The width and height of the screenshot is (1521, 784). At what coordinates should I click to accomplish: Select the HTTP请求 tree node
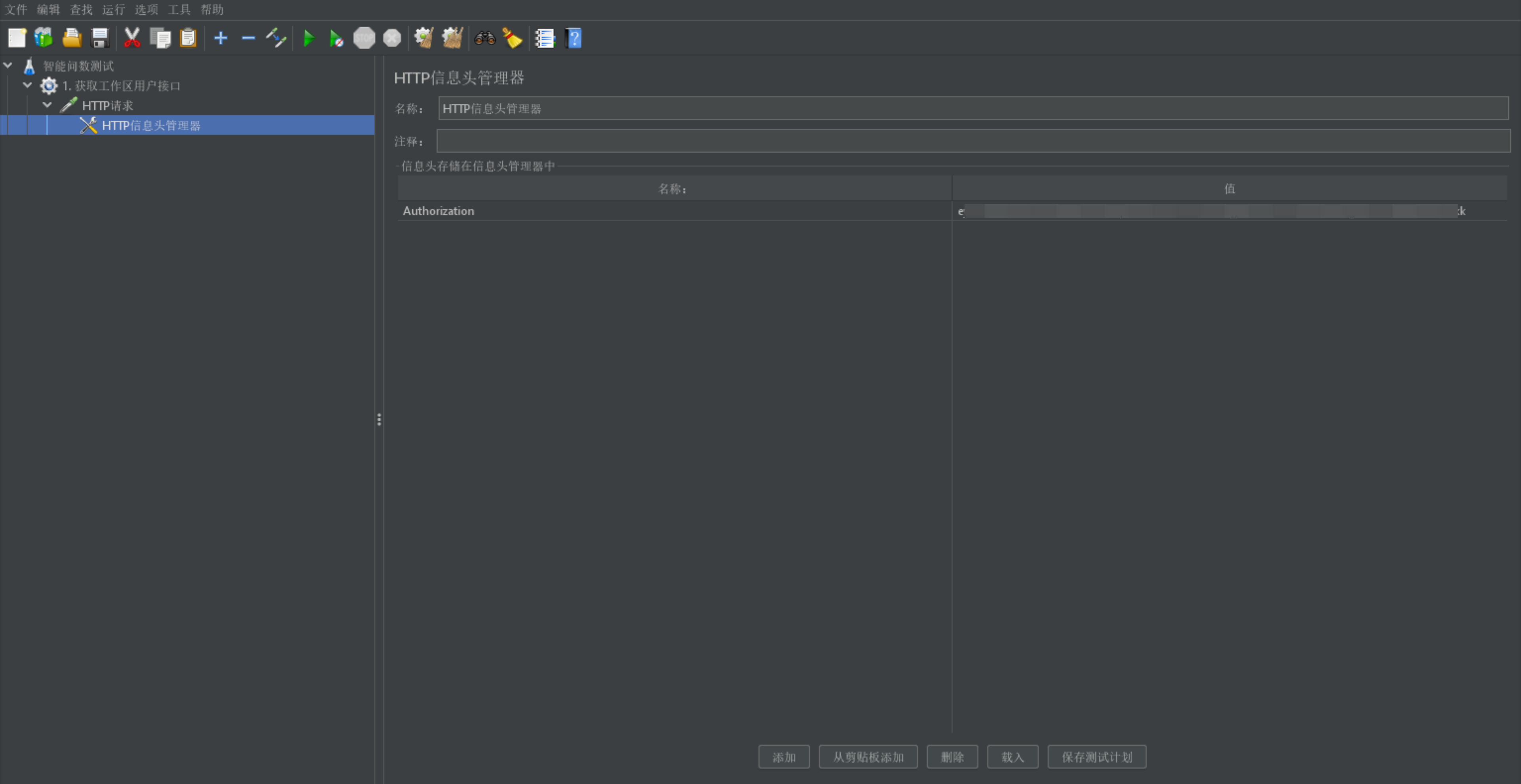(x=107, y=106)
